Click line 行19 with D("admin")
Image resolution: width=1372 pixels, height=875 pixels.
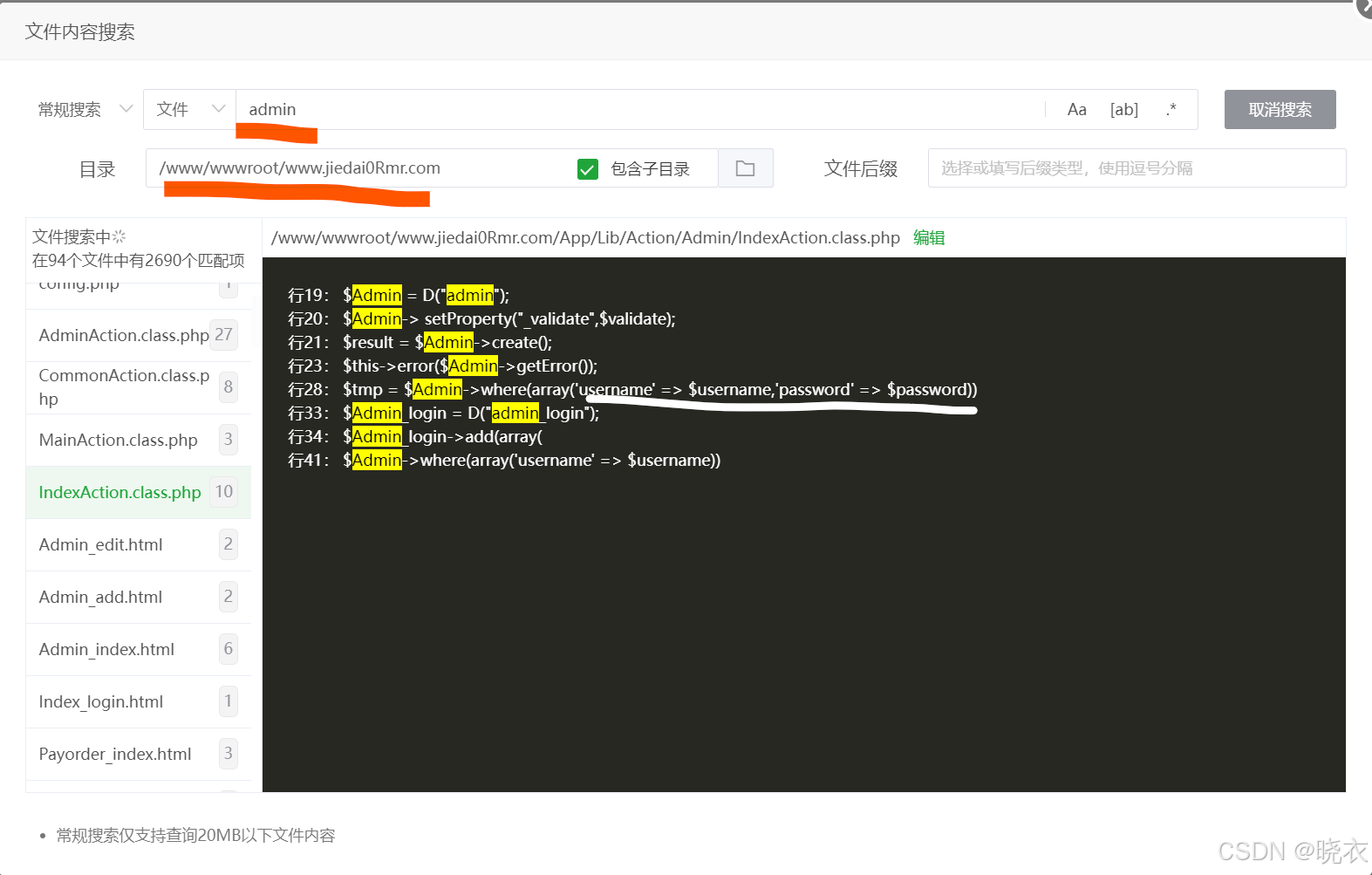point(399,295)
